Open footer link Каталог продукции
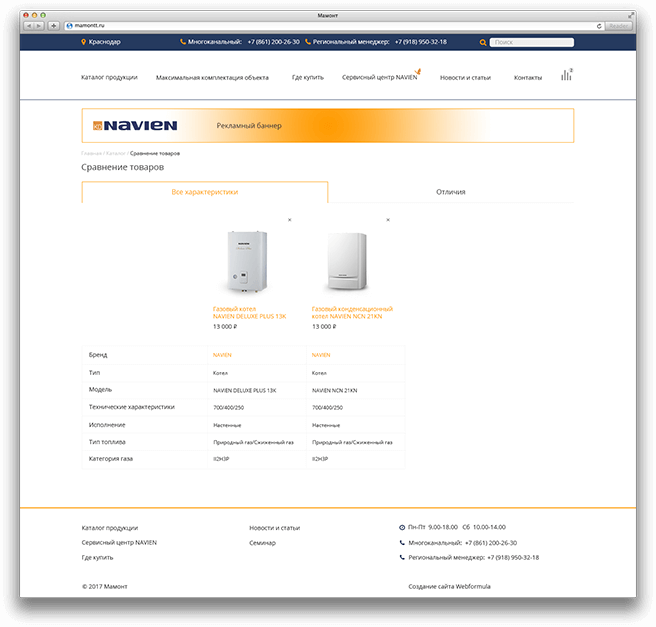The height and width of the screenshot is (627, 656). click(110, 528)
